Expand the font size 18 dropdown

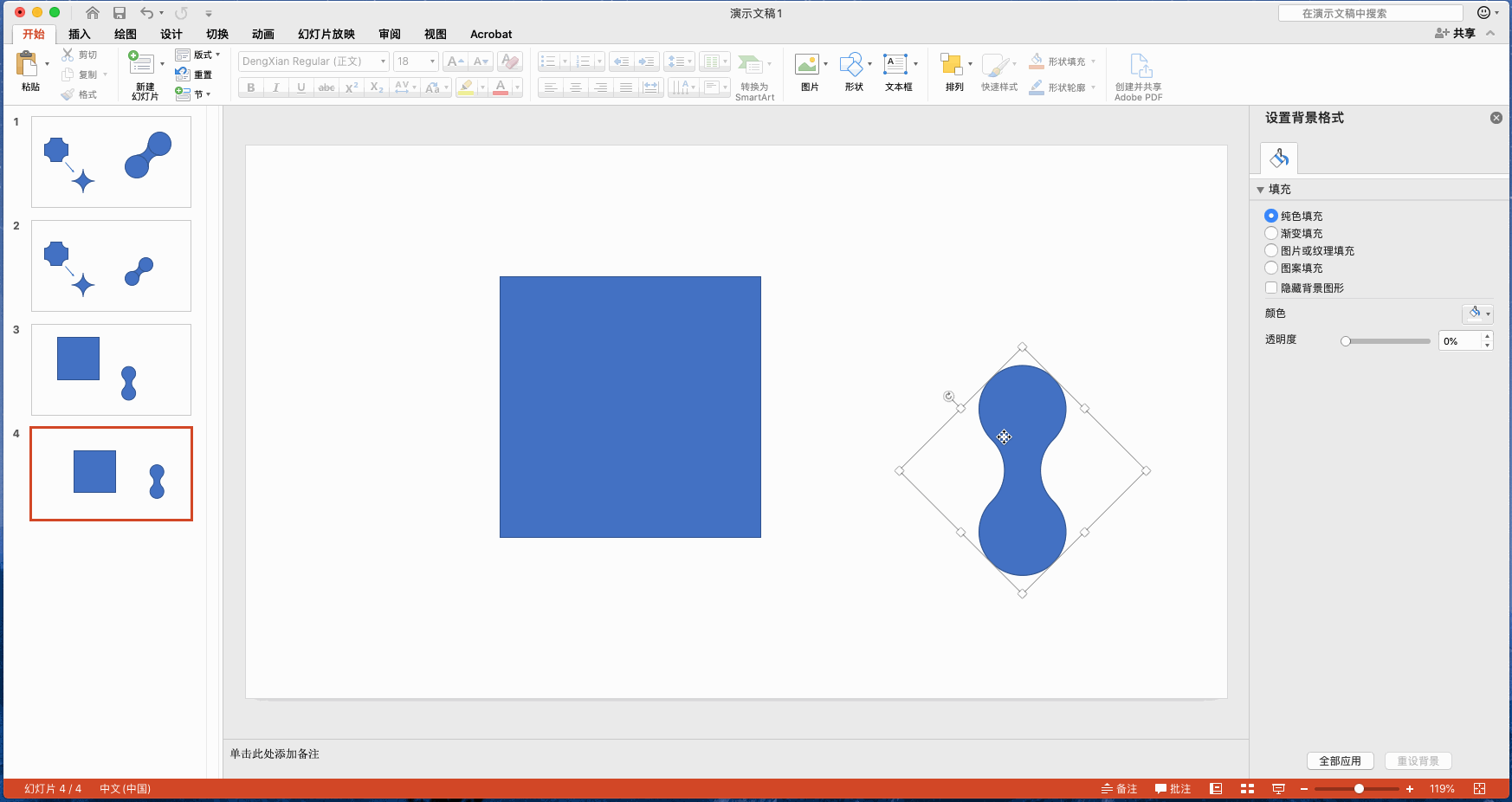432,61
